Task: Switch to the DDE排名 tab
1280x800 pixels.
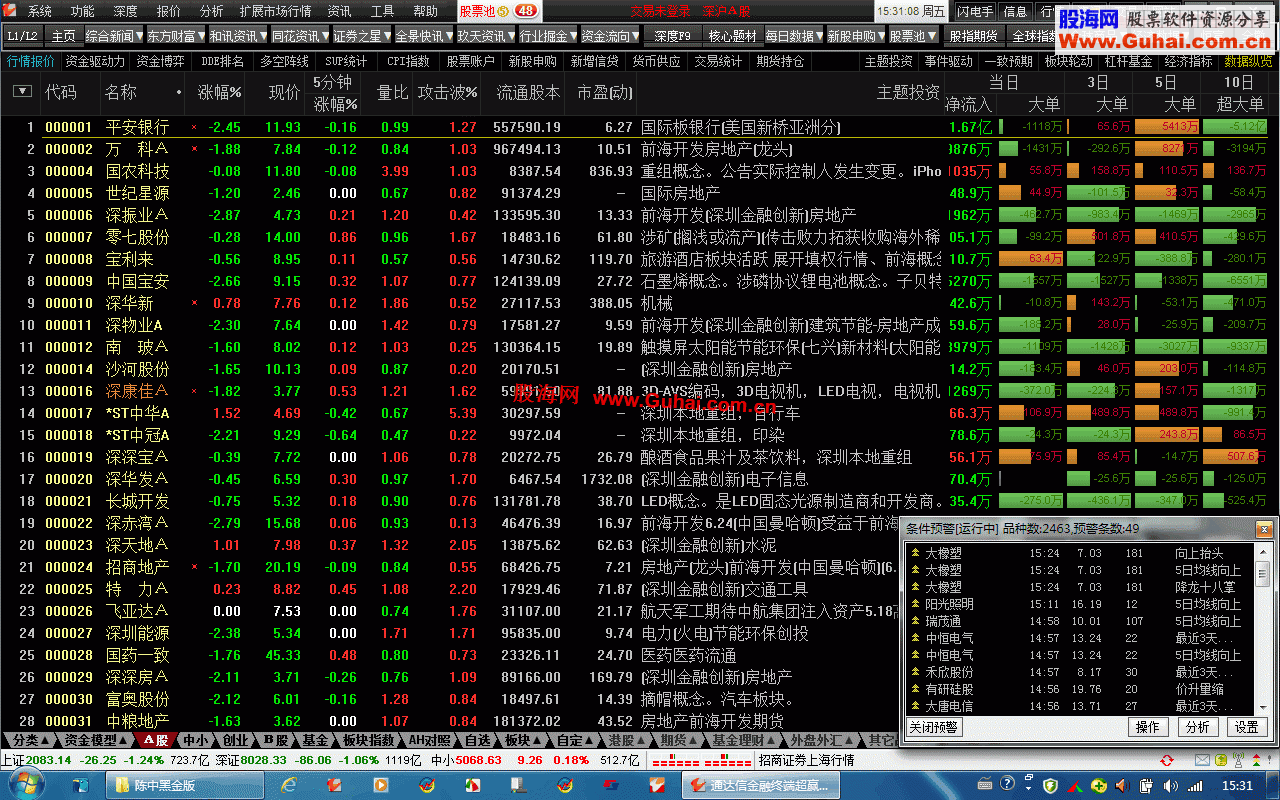Action: pos(222,61)
